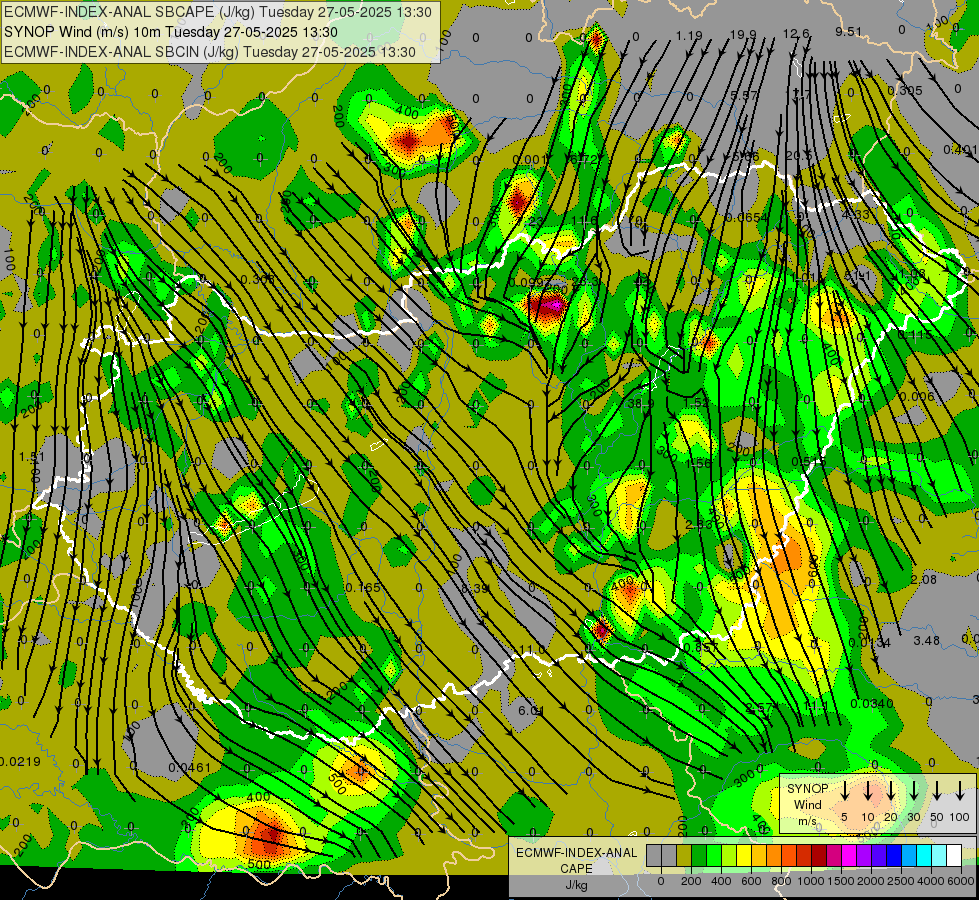979x900 pixels.
Task: Pick the cyan swatch in CAPE legend
Action: [x=923, y=855]
